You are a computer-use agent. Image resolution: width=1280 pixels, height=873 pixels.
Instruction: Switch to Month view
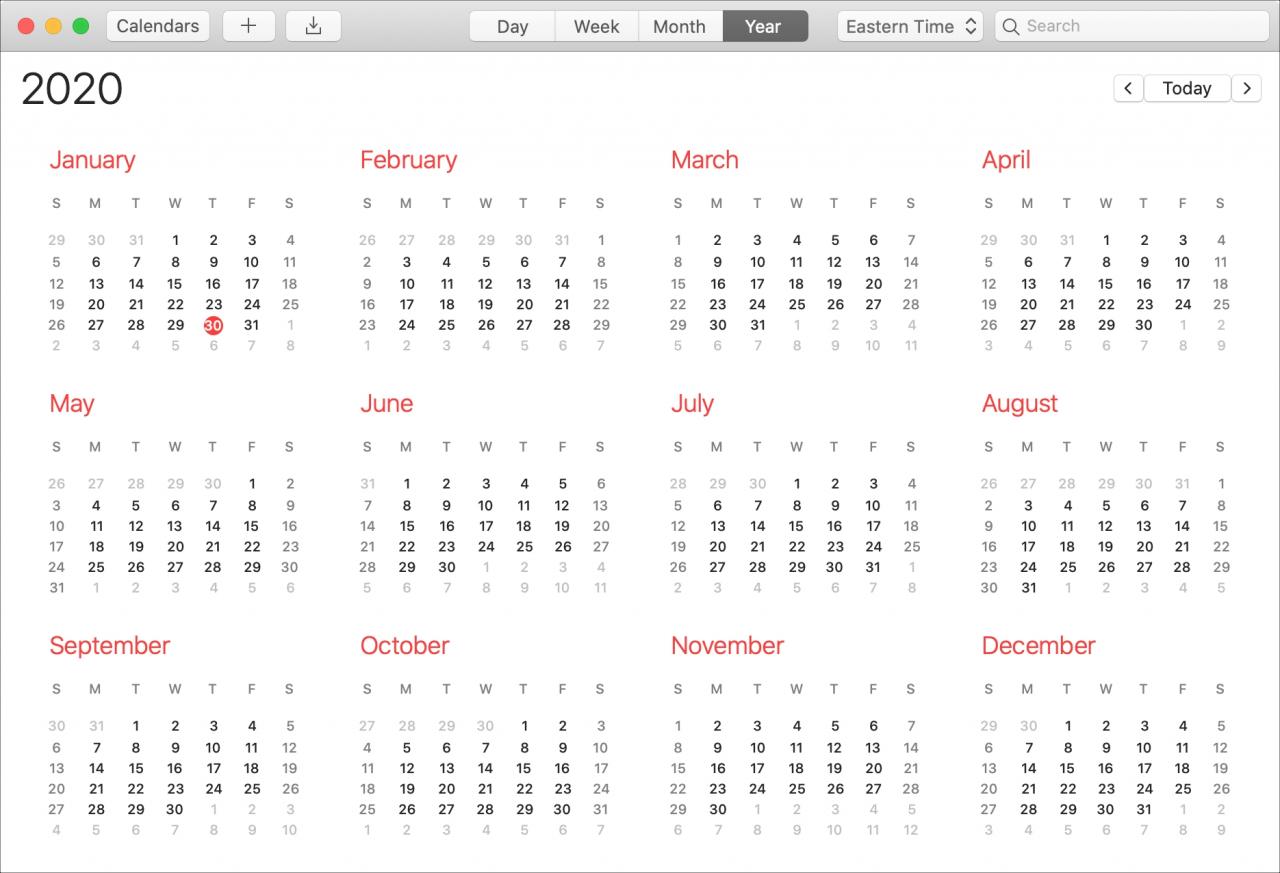coord(680,26)
